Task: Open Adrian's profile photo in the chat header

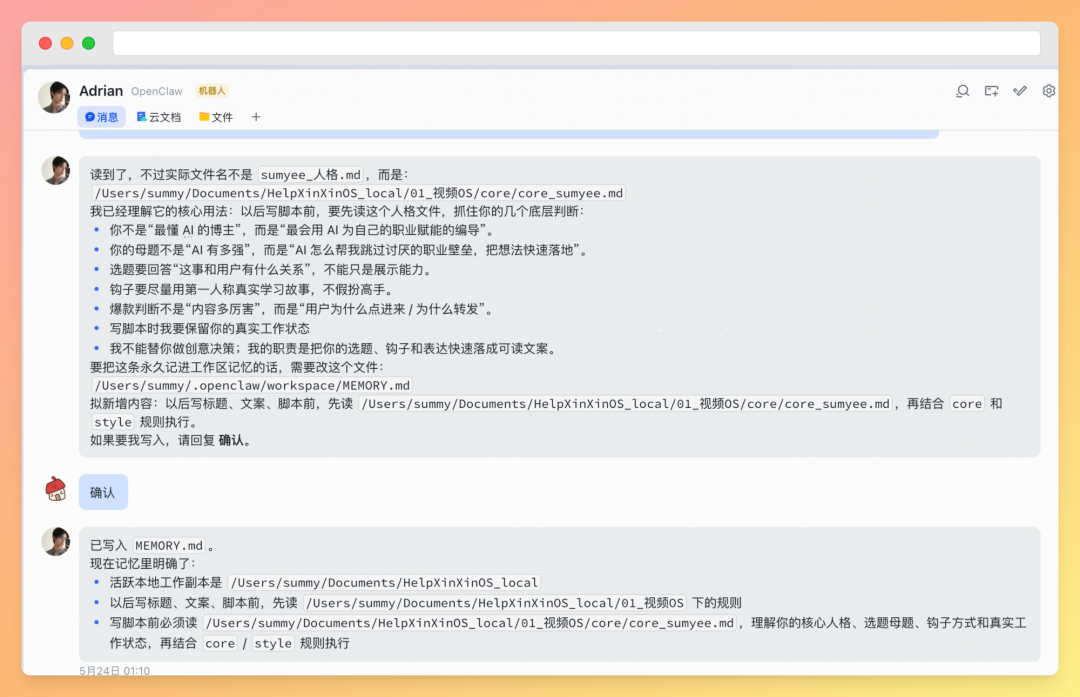Action: (54, 97)
